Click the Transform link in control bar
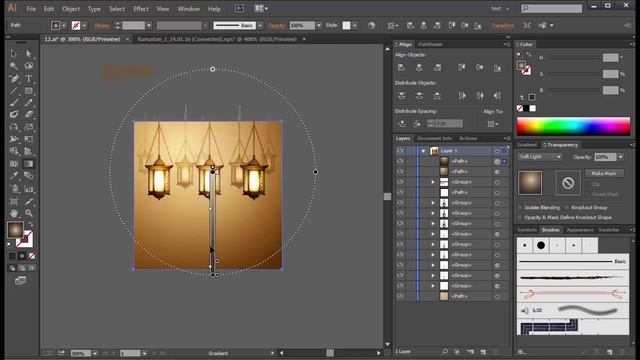 [502, 25]
